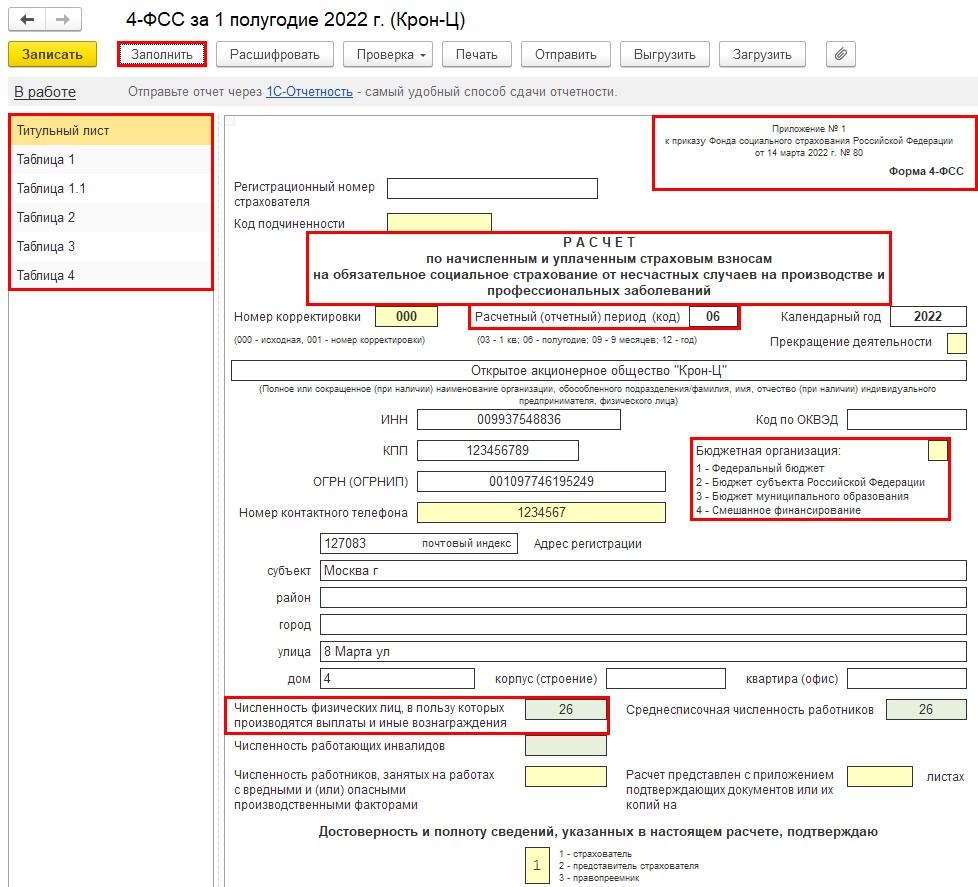
Task: Open the Таблица 3 section
Action: coord(110,246)
